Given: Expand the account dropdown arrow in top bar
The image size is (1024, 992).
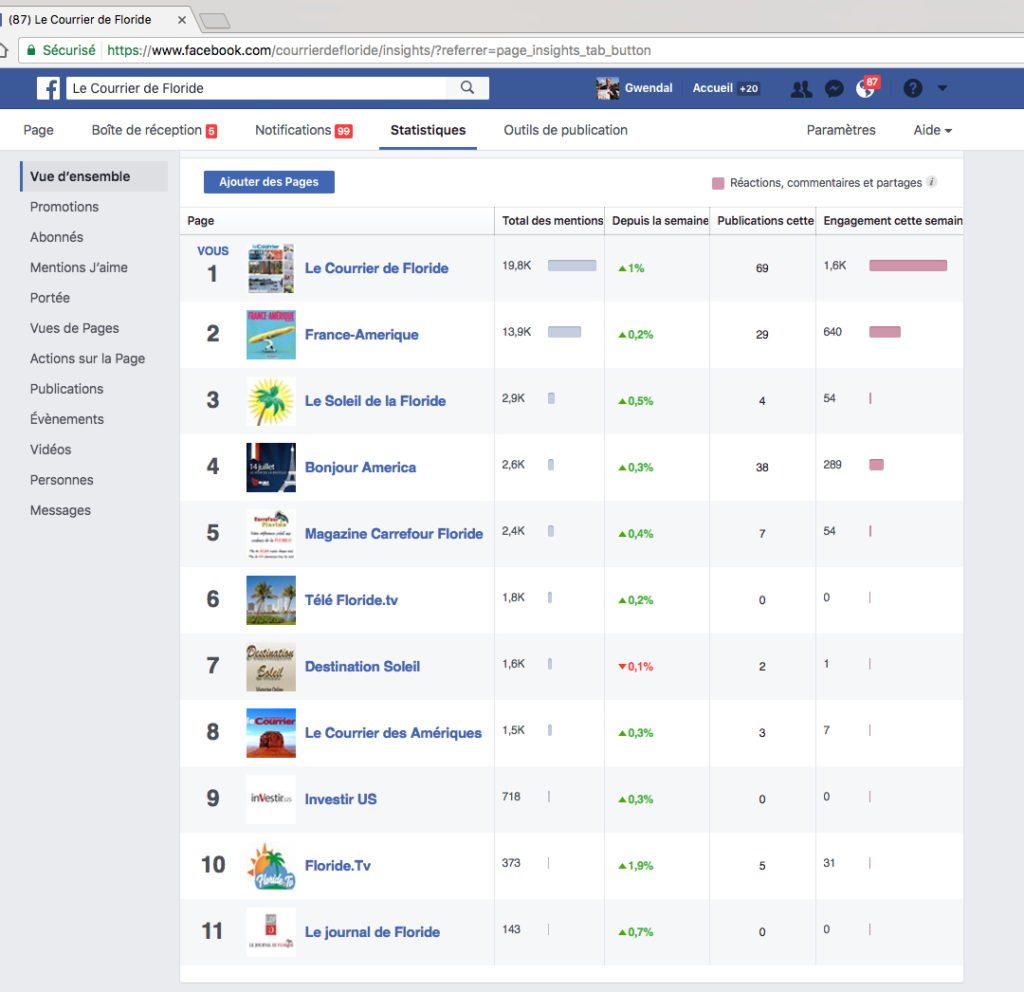Looking at the screenshot, I should click(x=942, y=88).
